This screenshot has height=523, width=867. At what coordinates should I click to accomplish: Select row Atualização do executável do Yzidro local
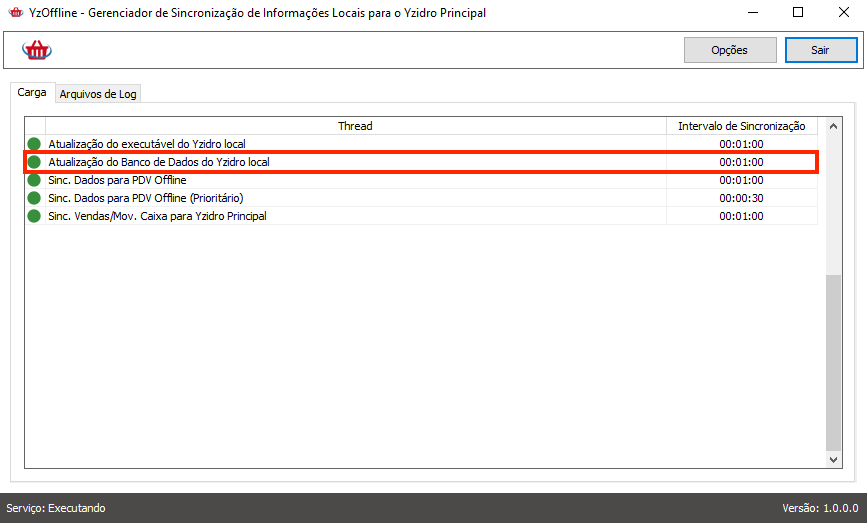coord(421,144)
